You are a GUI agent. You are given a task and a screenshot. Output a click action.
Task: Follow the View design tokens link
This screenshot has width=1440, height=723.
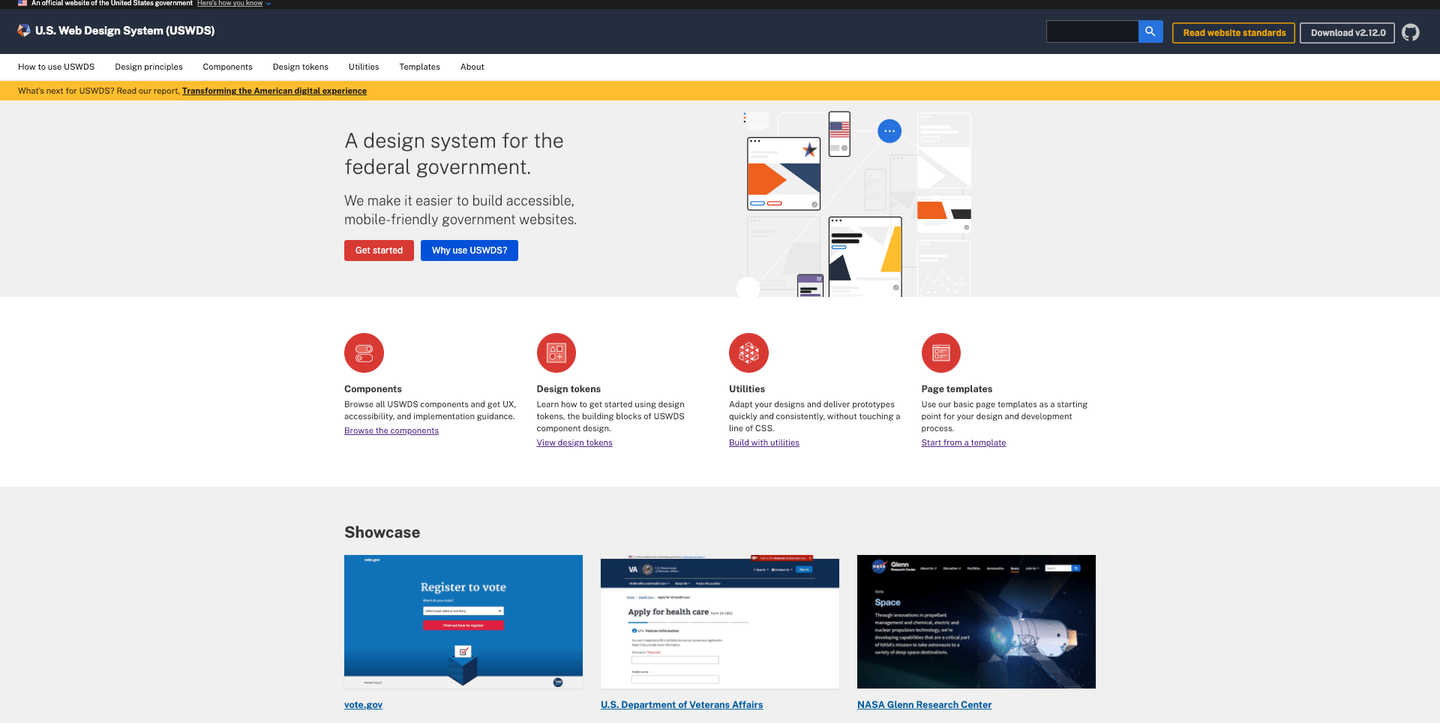point(574,443)
